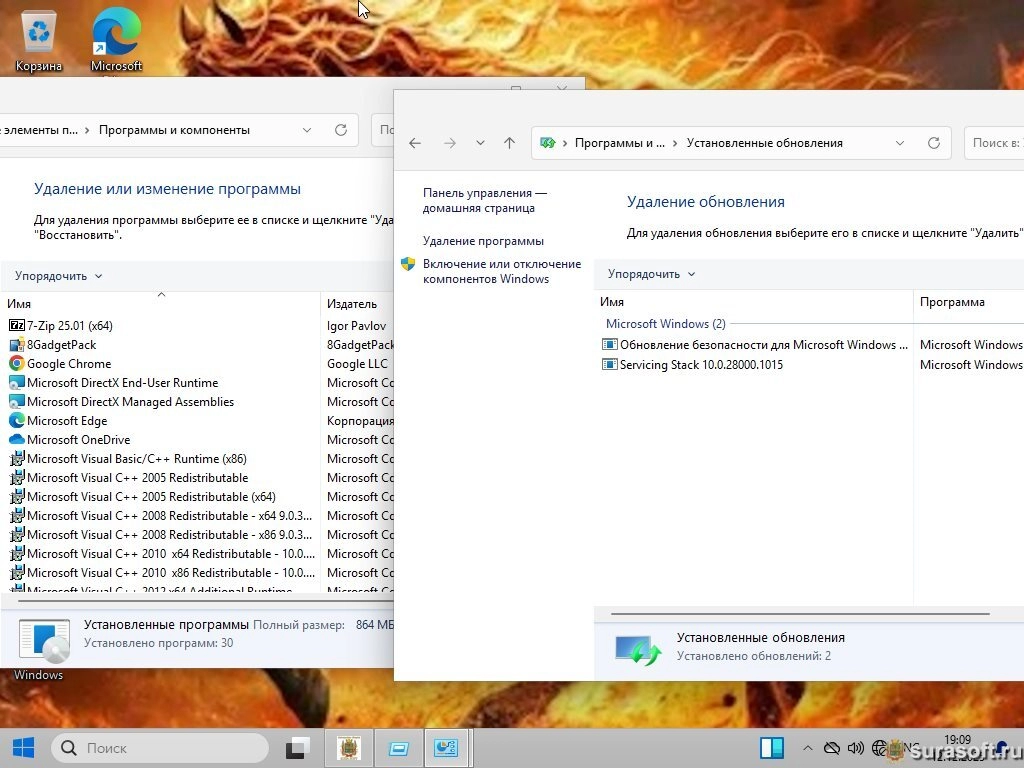The width and height of the screenshot is (1024, 768).
Task: Click the Поиск field in updates window
Action: [x=994, y=143]
